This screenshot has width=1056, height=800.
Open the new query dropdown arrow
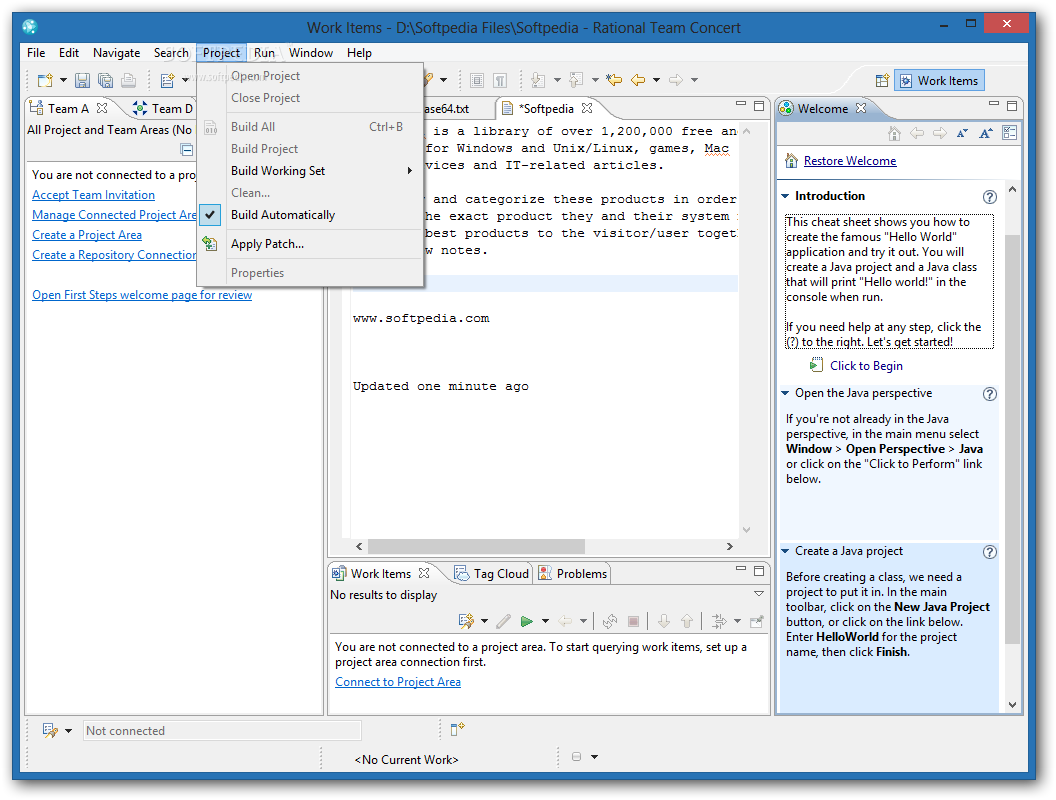tap(484, 621)
